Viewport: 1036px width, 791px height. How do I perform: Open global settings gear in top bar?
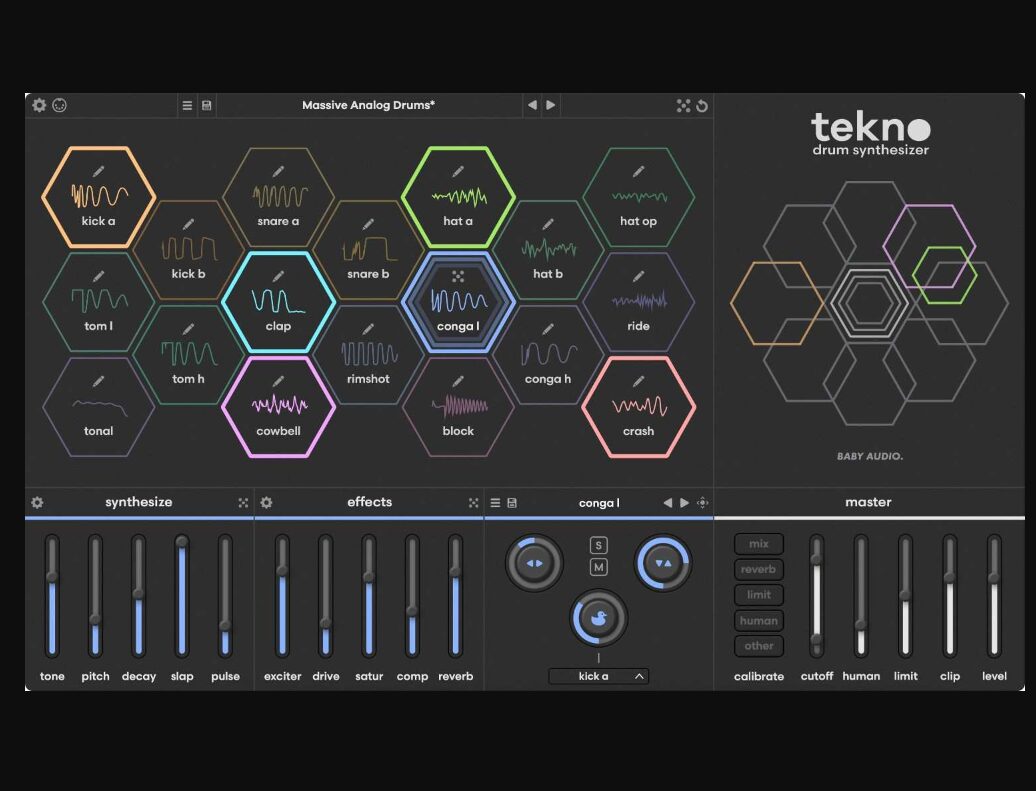[39, 105]
